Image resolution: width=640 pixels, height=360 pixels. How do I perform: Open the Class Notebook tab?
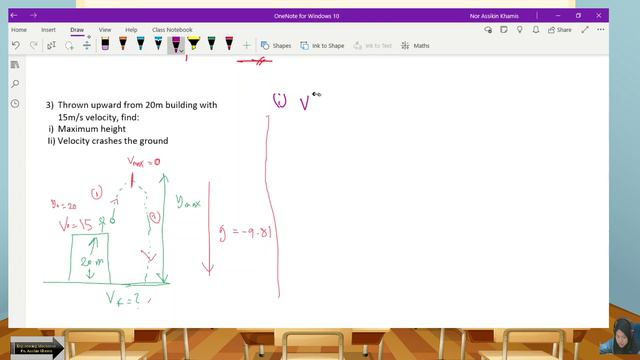(x=172, y=30)
